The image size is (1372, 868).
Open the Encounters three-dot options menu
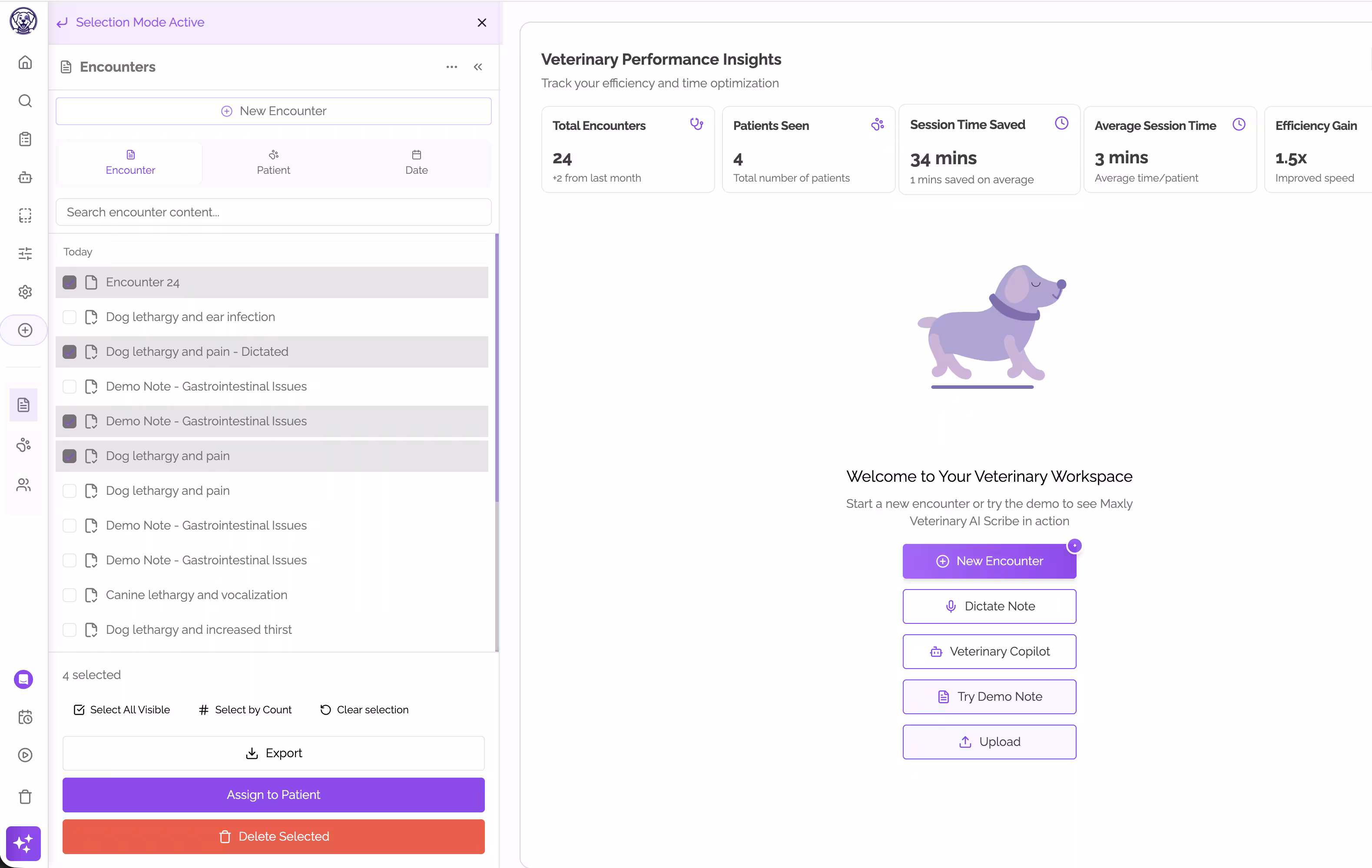pos(452,66)
